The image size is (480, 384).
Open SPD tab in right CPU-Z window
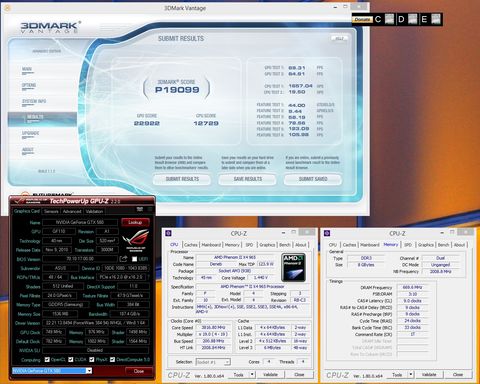pos(408,245)
